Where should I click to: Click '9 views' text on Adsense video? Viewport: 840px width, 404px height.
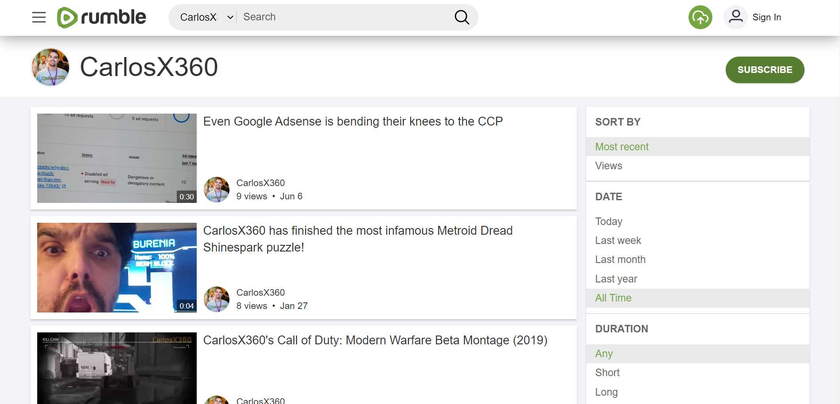click(252, 196)
